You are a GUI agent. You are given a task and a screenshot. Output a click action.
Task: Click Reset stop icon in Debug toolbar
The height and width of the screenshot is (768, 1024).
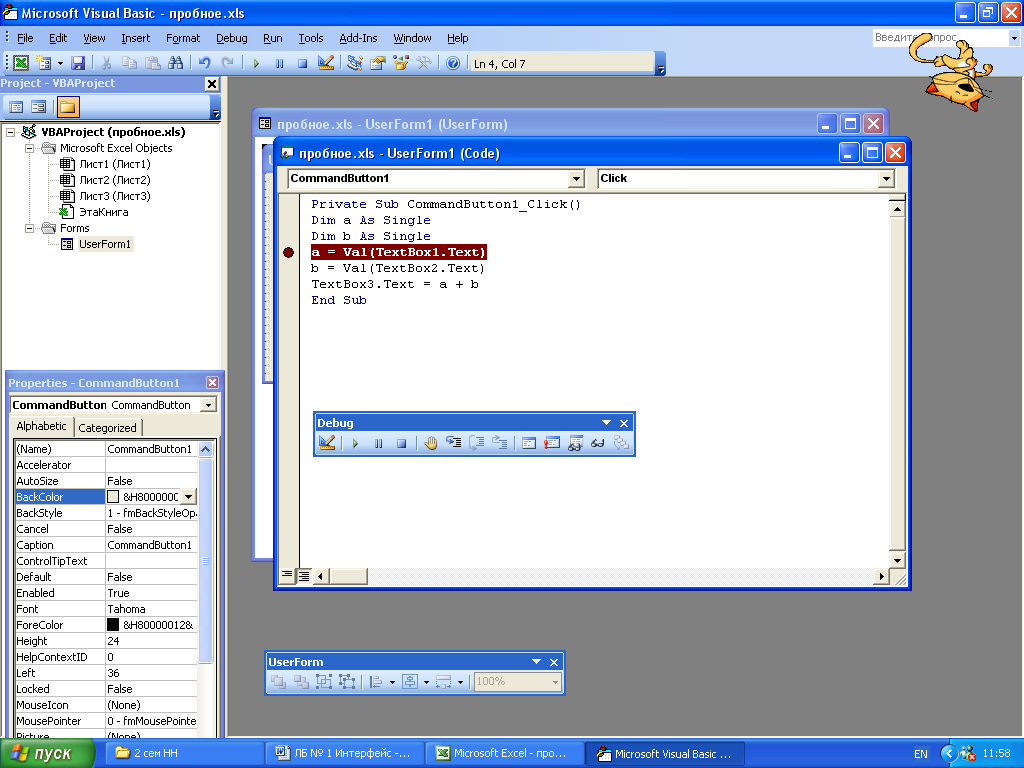pyautogui.click(x=402, y=443)
